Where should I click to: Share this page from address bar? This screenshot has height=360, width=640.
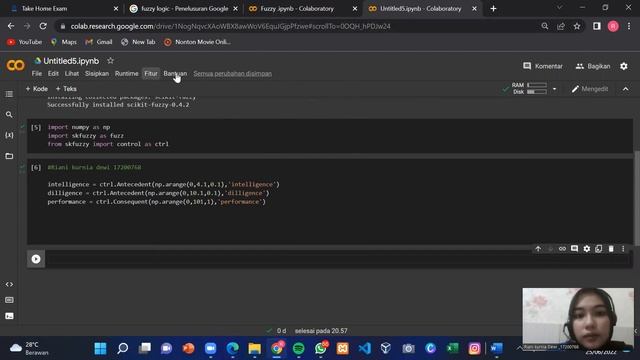(561, 26)
